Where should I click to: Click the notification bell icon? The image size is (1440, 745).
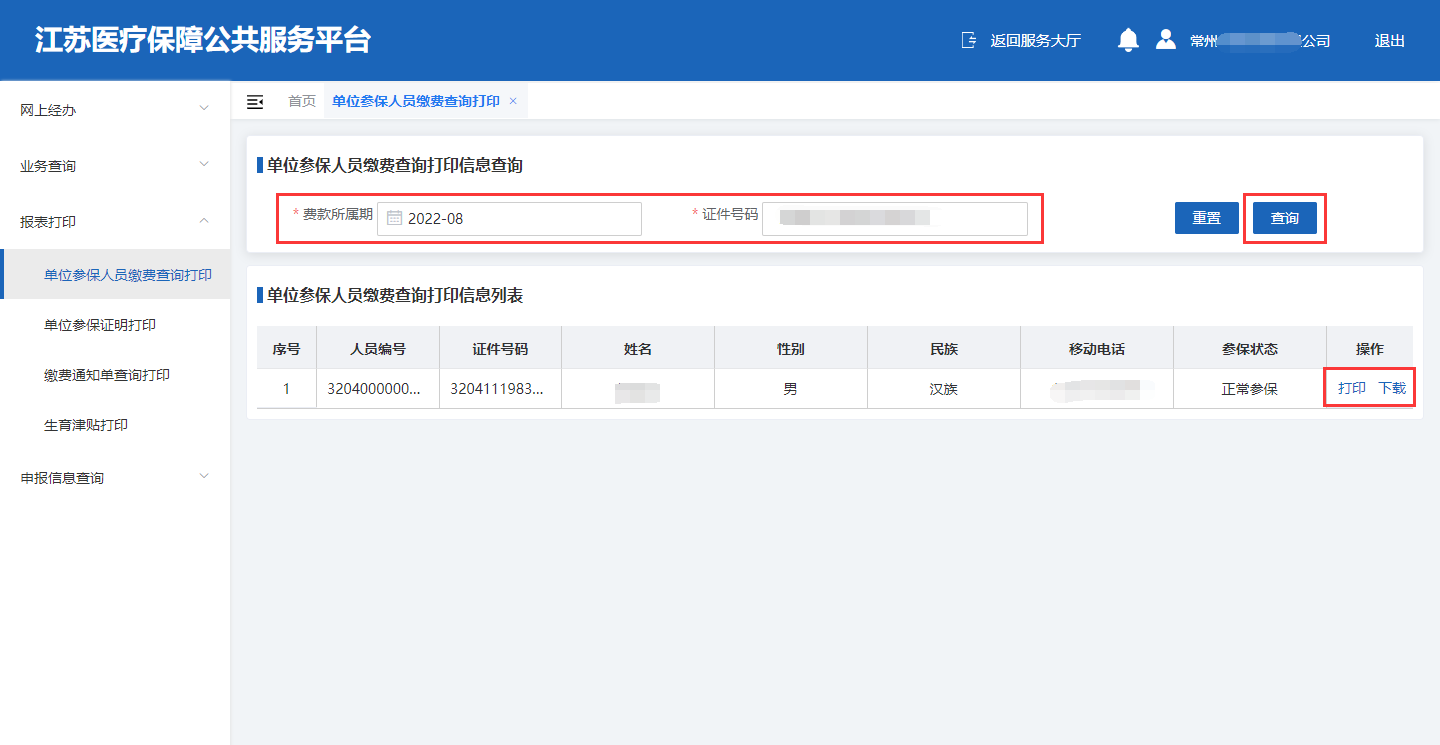tap(1128, 40)
